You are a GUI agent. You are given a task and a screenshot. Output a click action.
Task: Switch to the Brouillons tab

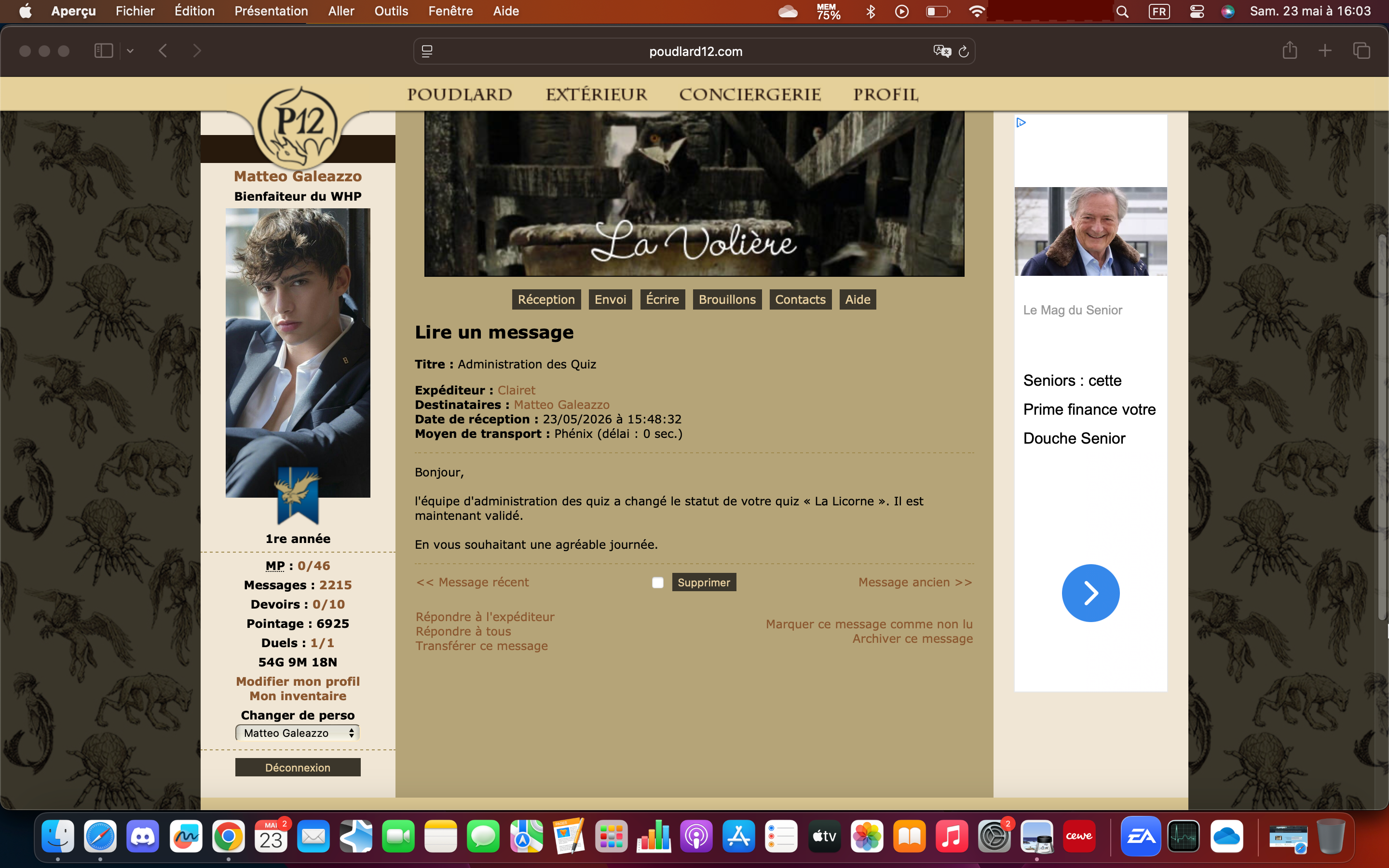pos(727,299)
